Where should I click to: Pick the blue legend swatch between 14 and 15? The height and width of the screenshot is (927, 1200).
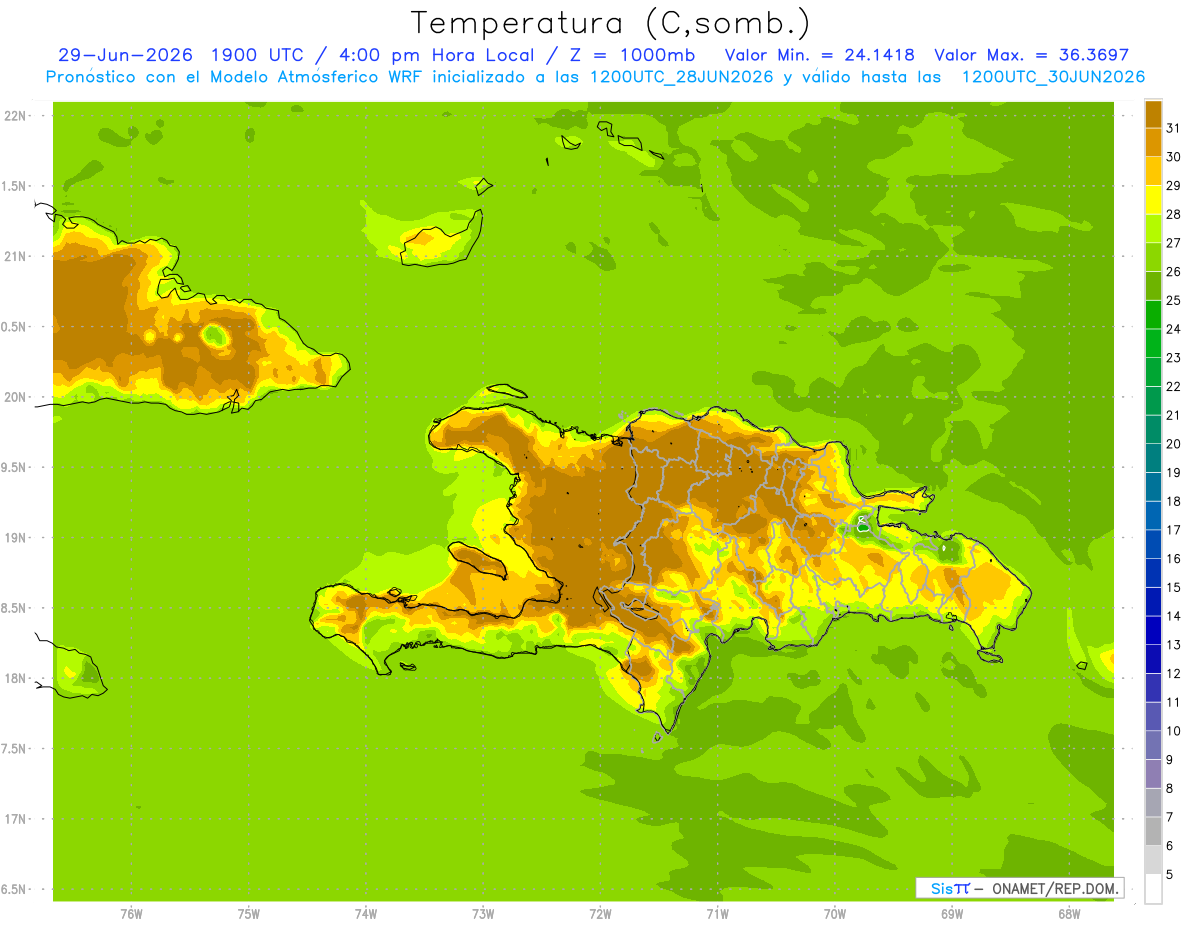click(x=1153, y=602)
